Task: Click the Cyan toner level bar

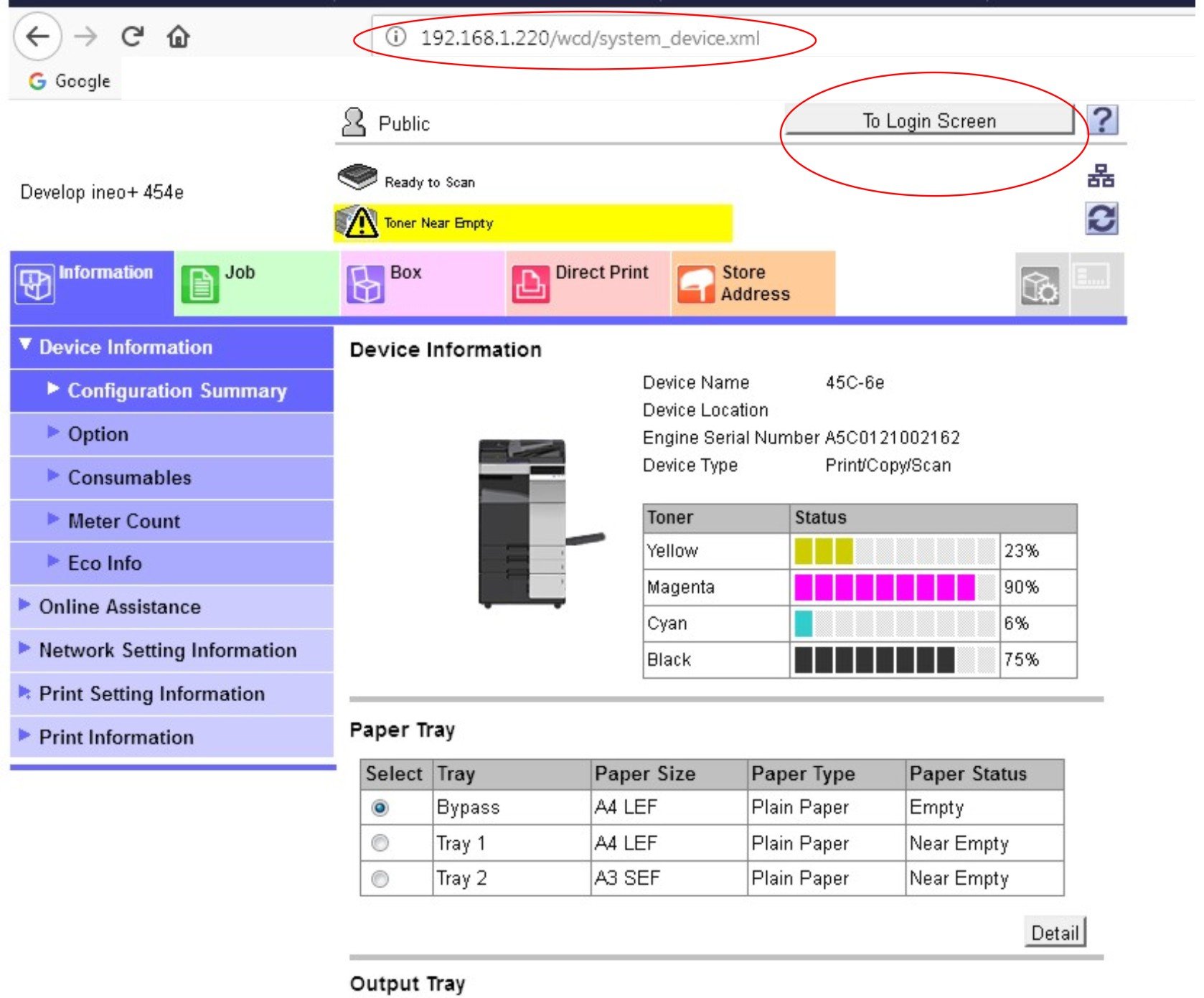Action: (894, 623)
